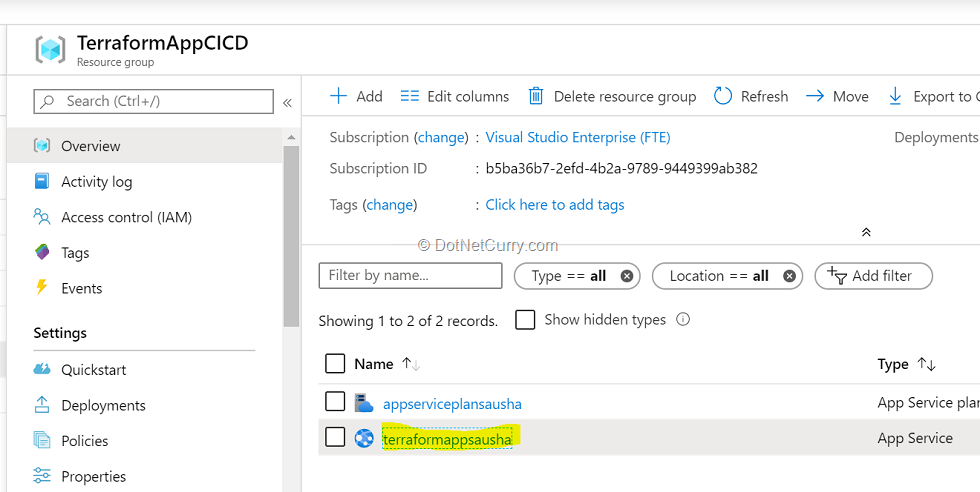The height and width of the screenshot is (492, 980).
Task: Click the Add toolbar button
Action: (356, 96)
